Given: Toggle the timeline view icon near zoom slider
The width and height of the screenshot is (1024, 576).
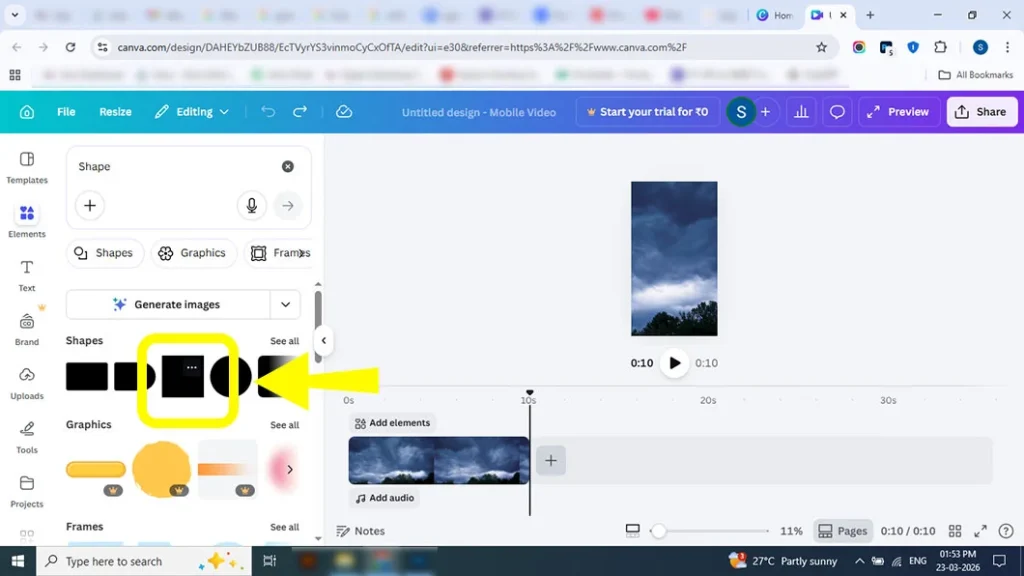Looking at the screenshot, I should [x=633, y=531].
